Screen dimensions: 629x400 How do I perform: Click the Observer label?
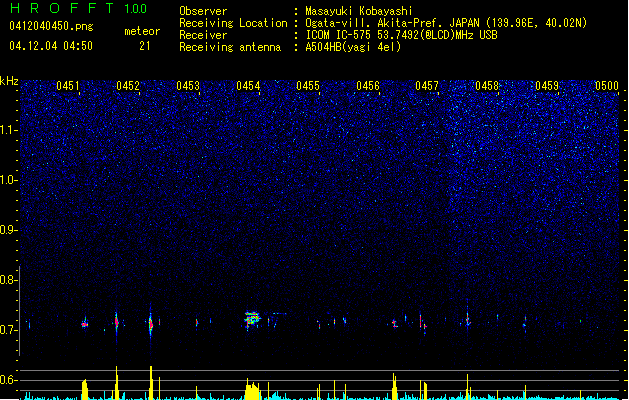(x=203, y=11)
